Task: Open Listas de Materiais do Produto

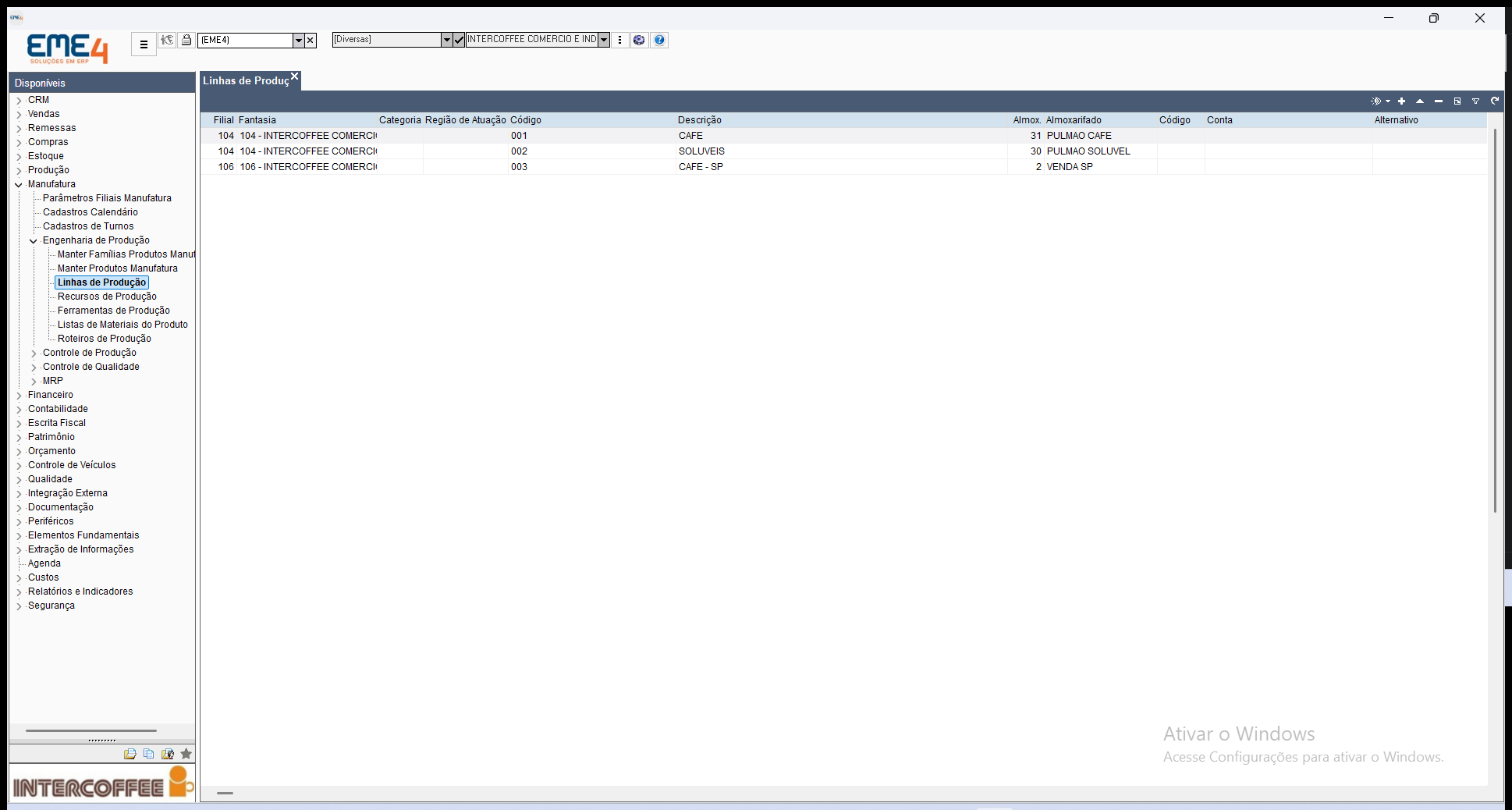Action: point(122,325)
